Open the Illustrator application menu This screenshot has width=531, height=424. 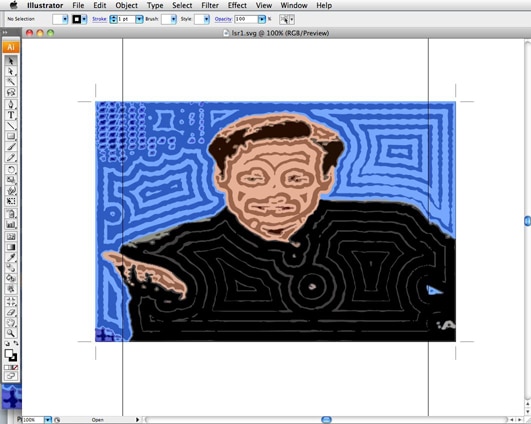pyautogui.click(x=45, y=5)
